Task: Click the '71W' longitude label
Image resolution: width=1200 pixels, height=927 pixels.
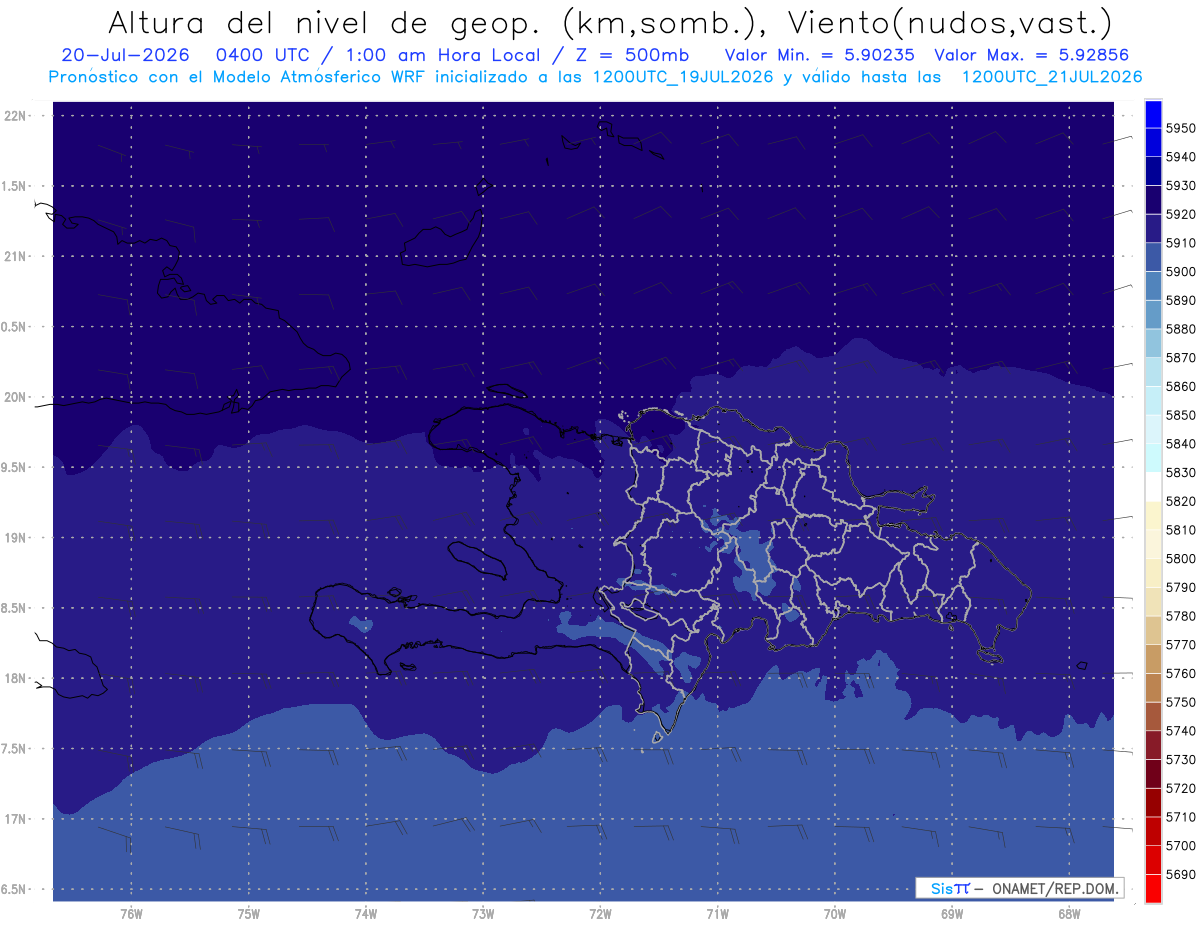Action: (717, 913)
